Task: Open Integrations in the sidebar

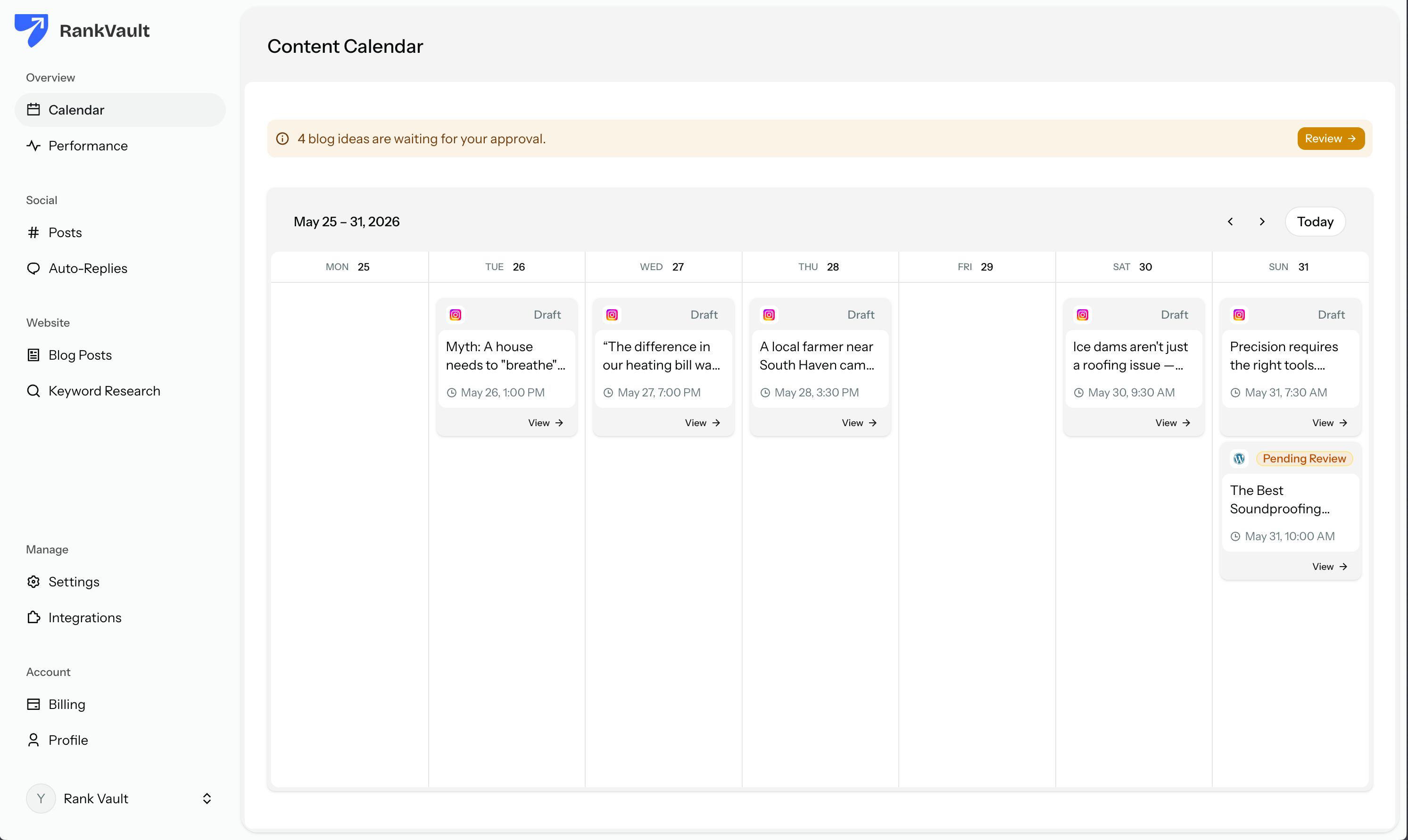Action: coord(120,618)
